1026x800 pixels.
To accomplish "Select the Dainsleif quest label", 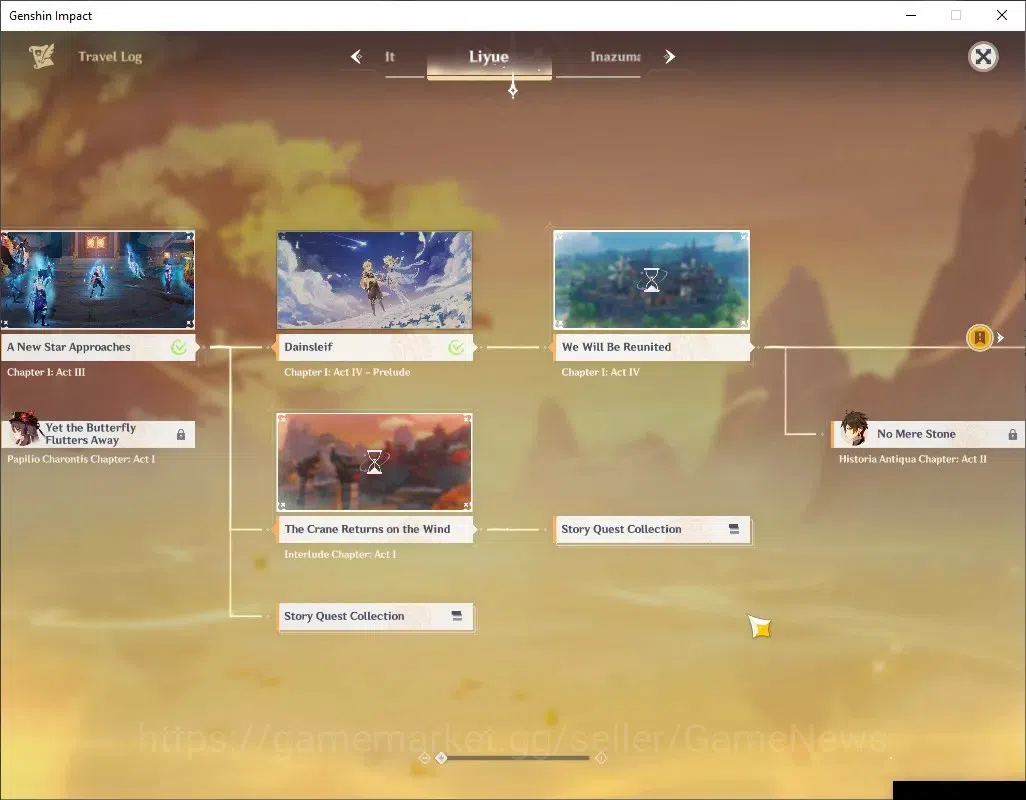I will (375, 347).
